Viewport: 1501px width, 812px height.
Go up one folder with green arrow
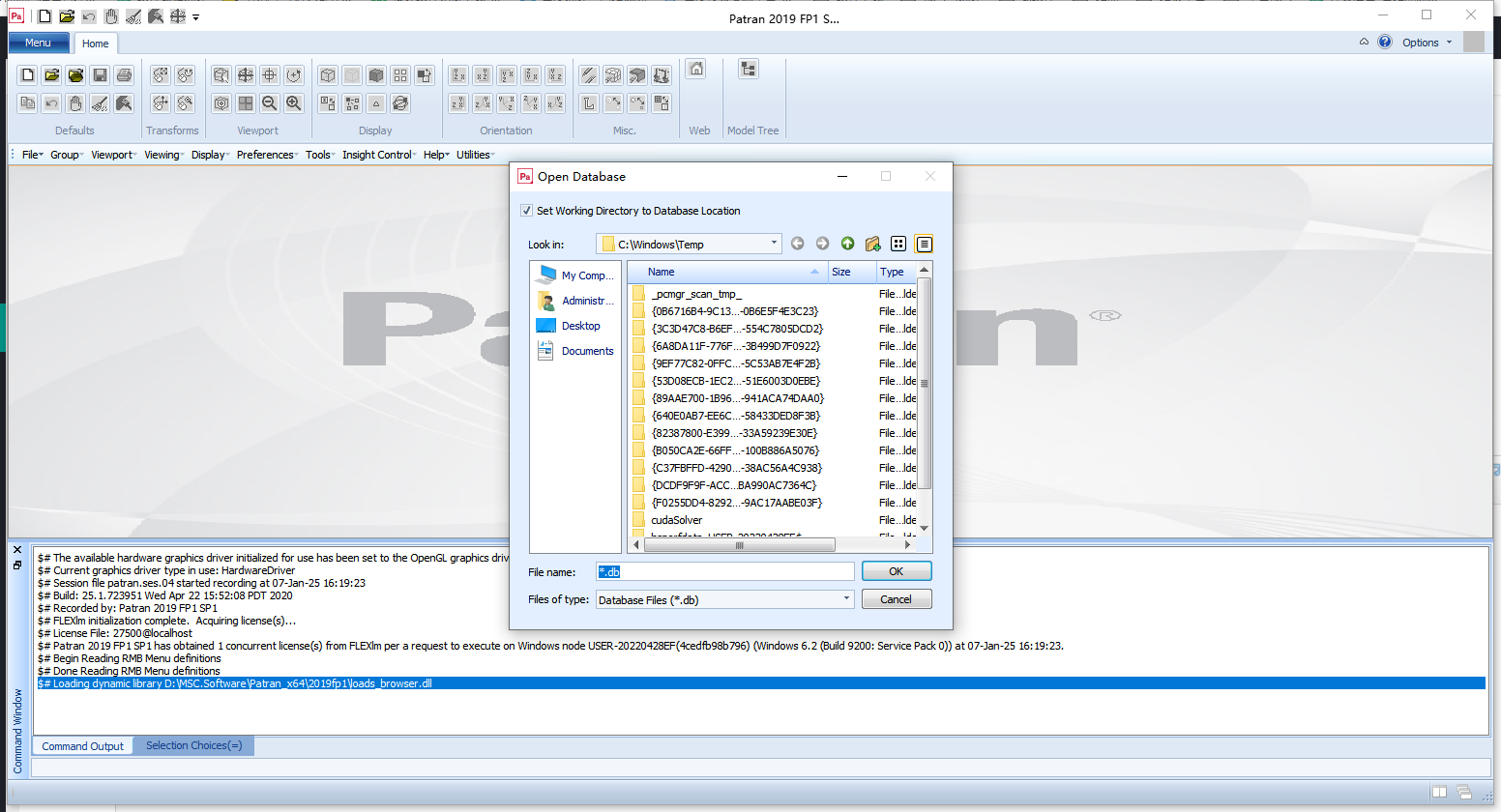(x=847, y=244)
